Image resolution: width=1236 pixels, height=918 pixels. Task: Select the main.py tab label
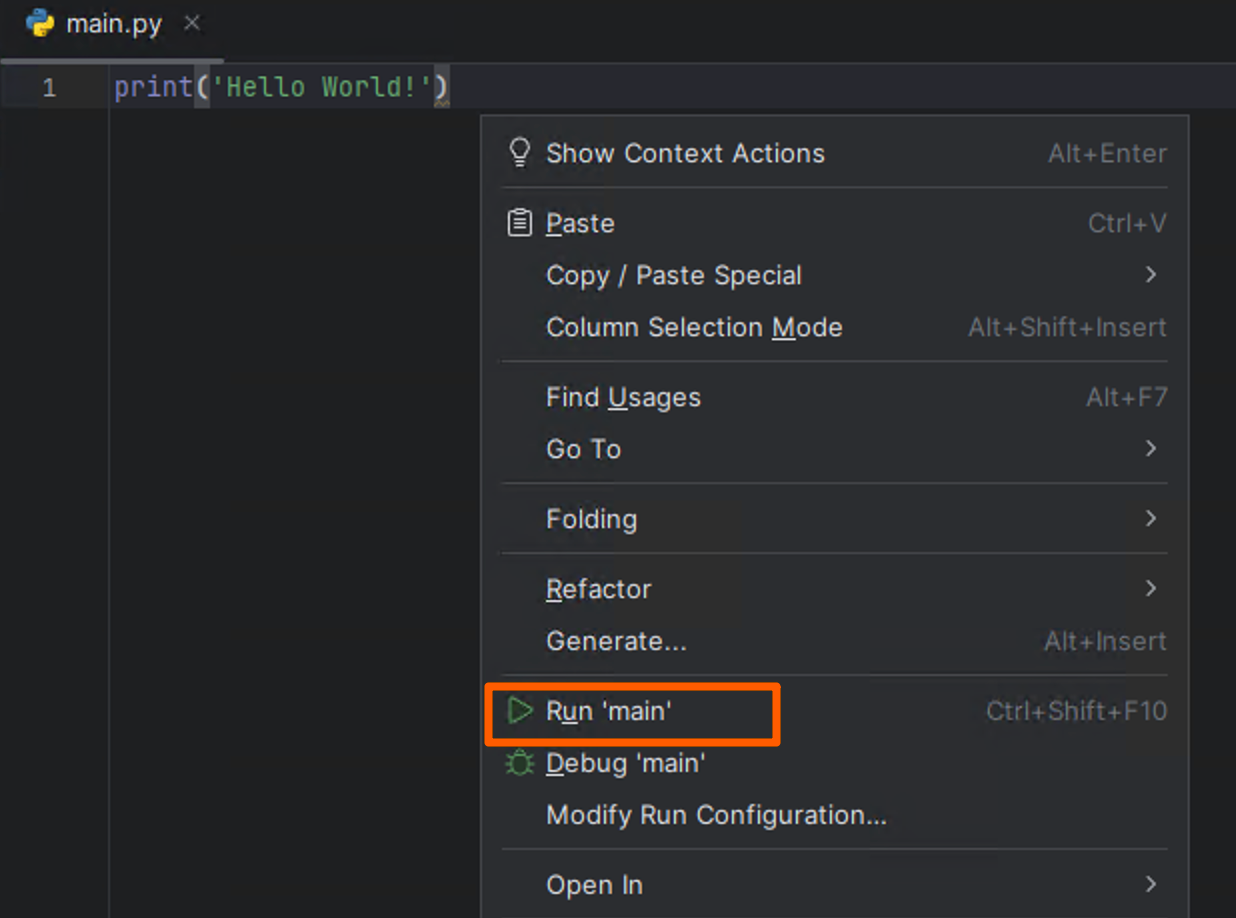pos(113,24)
